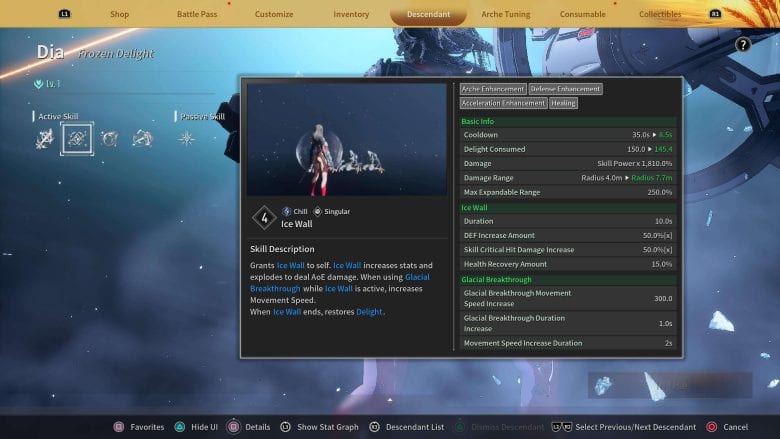Click Descendant List label
The height and width of the screenshot is (439, 780).
pos(415,427)
